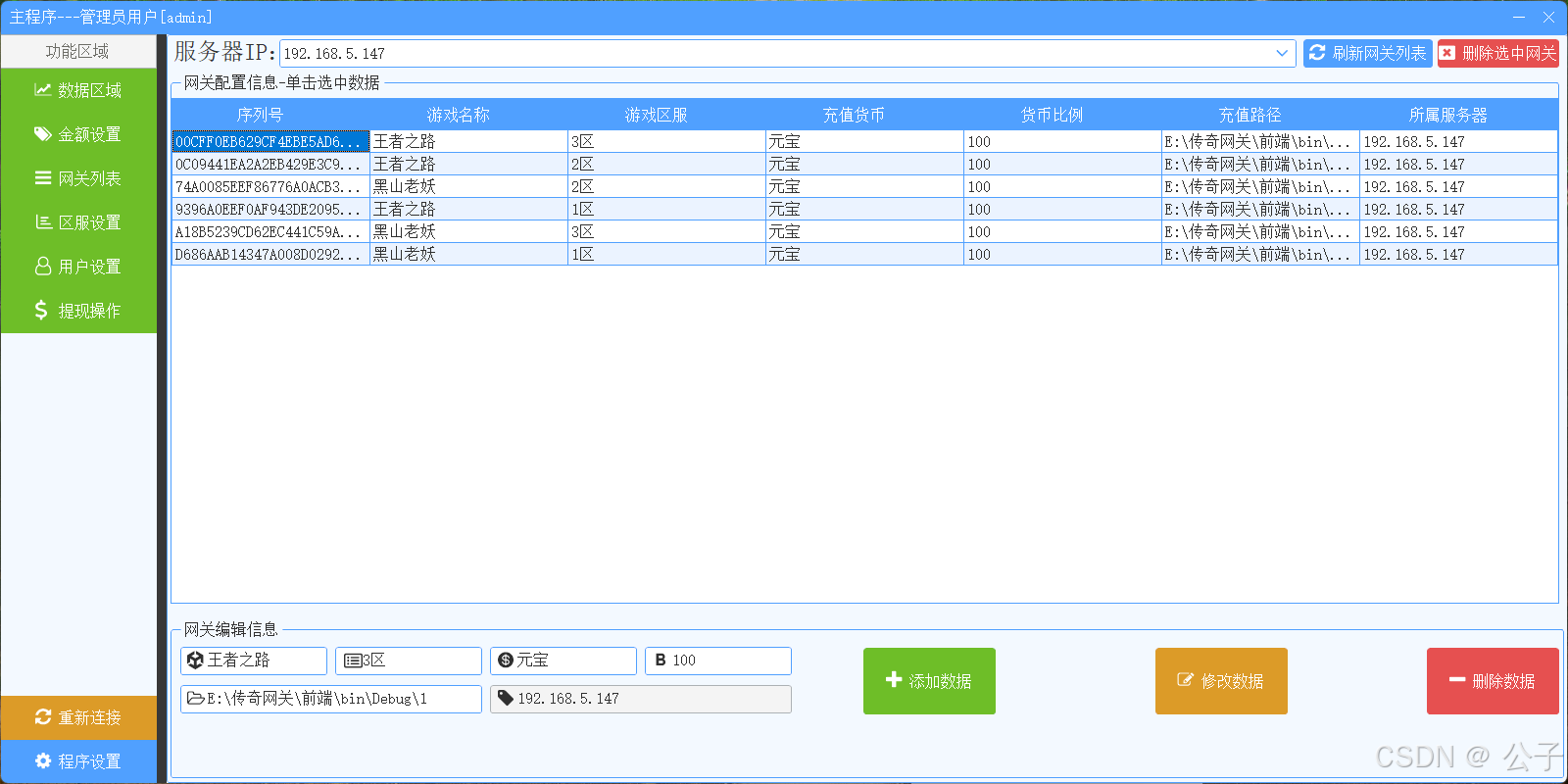Click the bar chart icon beside 区服设置
The width and height of the screenshot is (1568, 784).
(x=43, y=222)
